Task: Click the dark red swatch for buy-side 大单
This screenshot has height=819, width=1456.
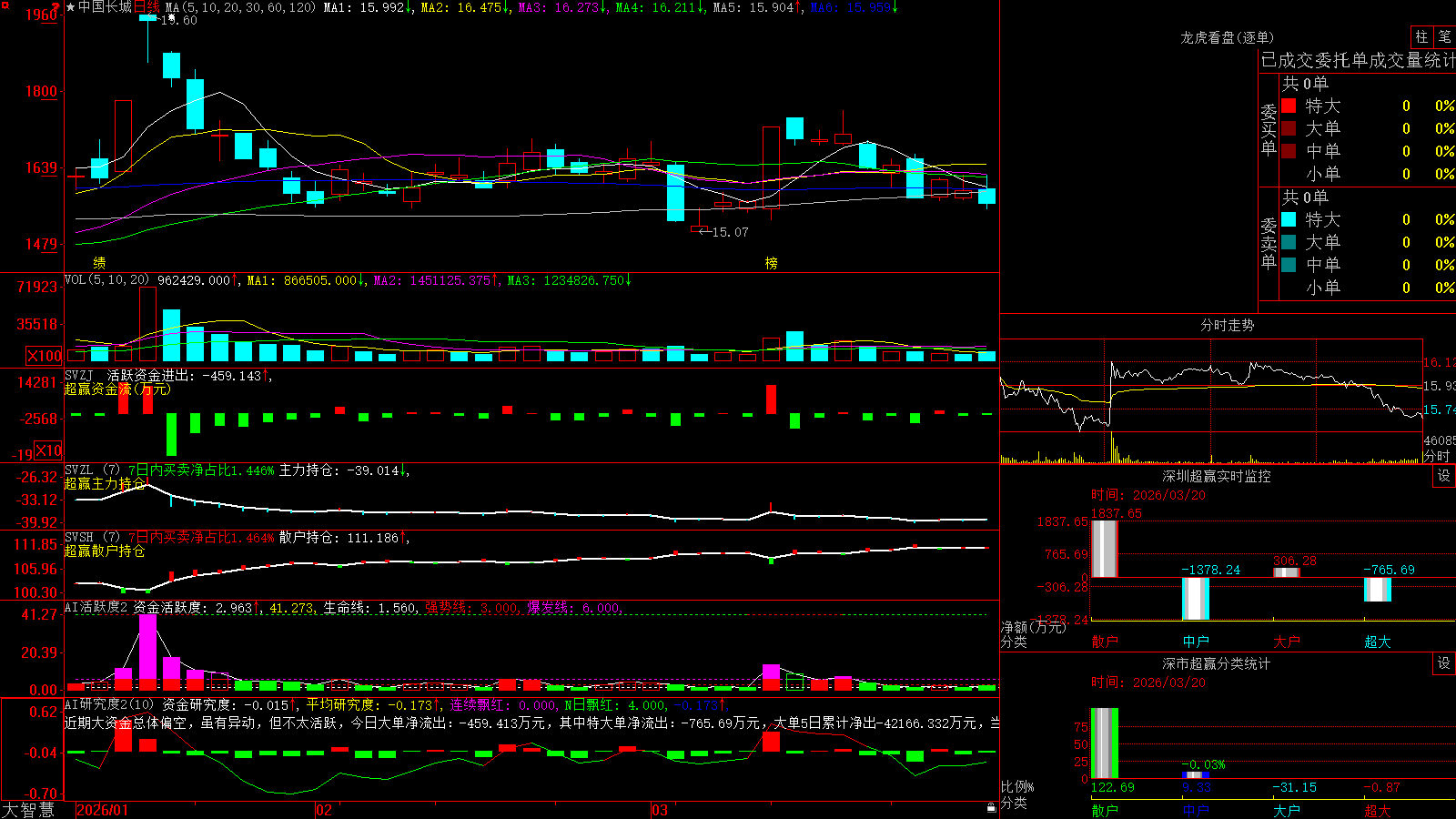Action: (1289, 128)
